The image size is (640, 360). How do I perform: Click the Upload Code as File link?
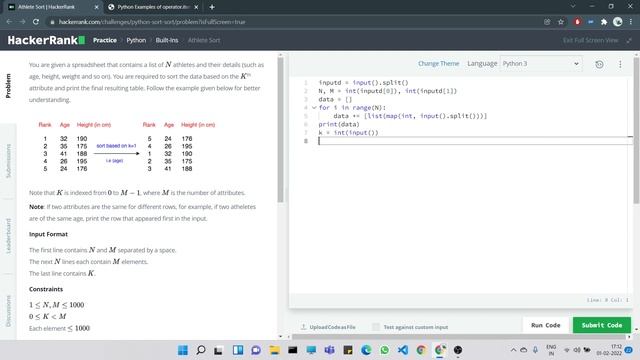click(x=328, y=327)
